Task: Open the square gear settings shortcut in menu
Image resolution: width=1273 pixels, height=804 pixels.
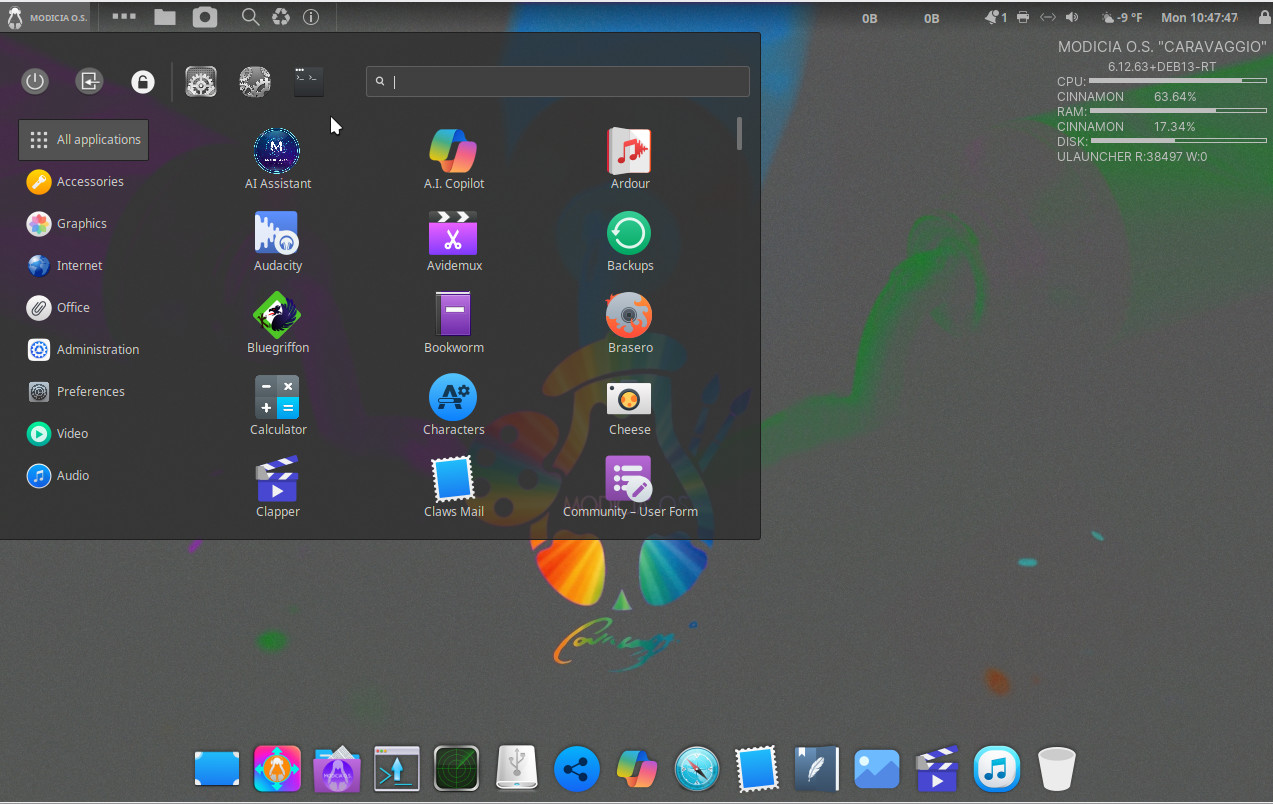Action: coord(201,82)
